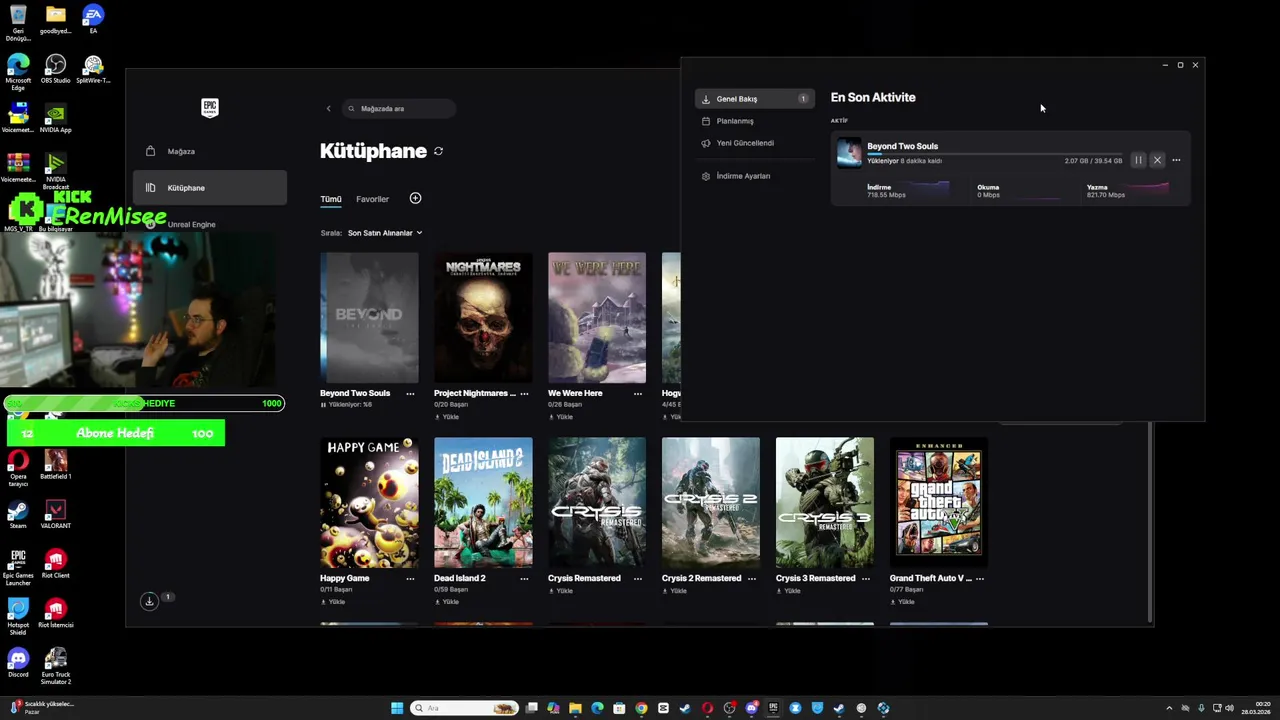
Task: Open We Were Here game cover
Action: (x=597, y=317)
